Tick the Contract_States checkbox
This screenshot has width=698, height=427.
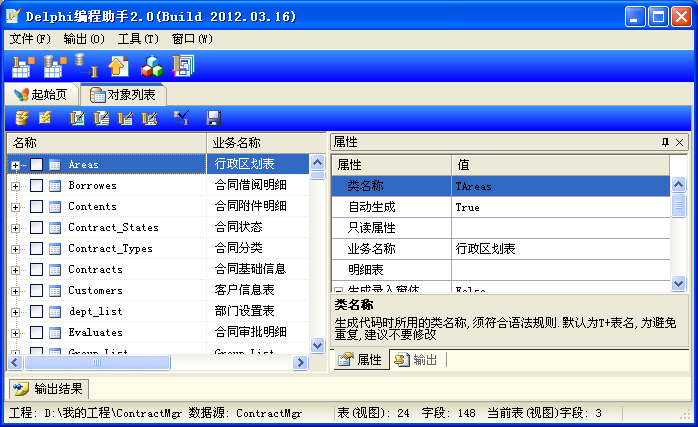pyautogui.click(x=37, y=228)
